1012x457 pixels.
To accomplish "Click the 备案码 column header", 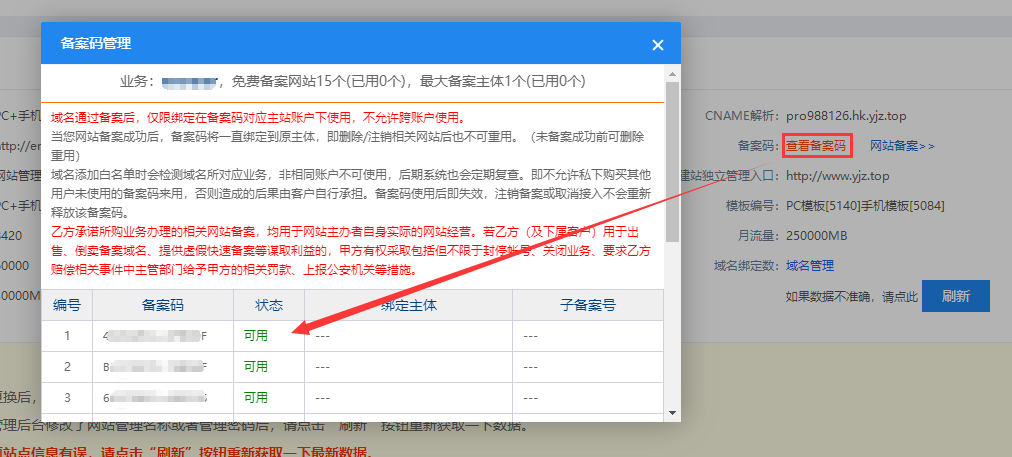I will tap(163, 305).
